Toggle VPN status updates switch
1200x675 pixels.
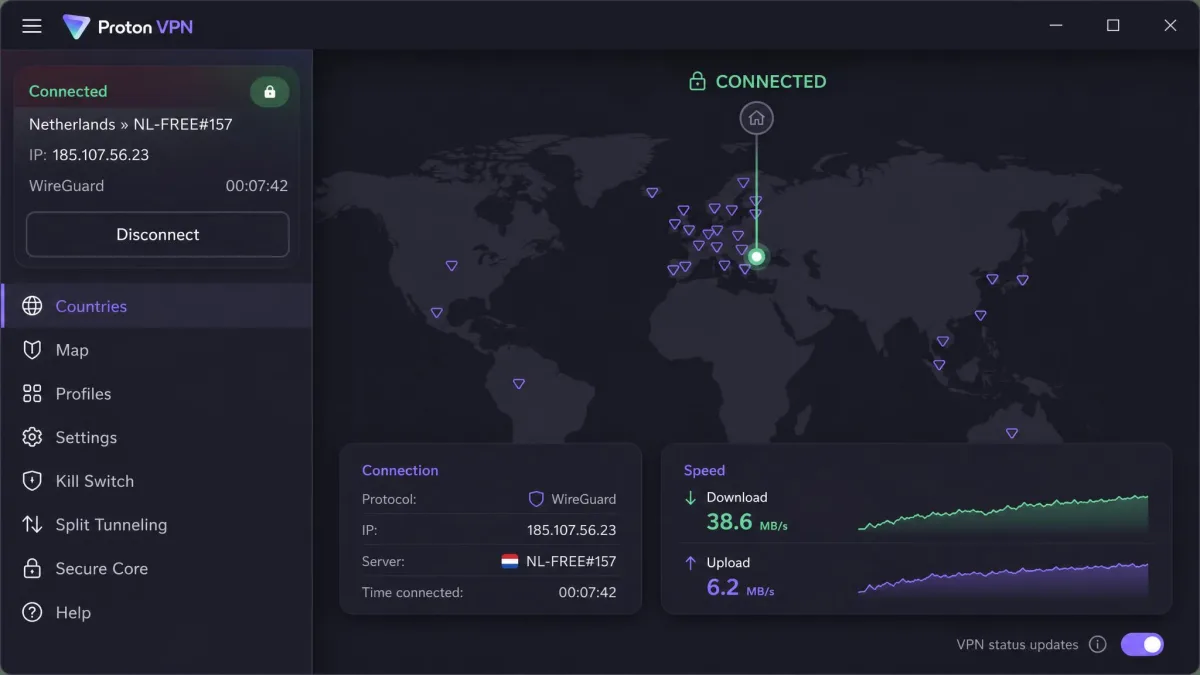pos(1142,644)
